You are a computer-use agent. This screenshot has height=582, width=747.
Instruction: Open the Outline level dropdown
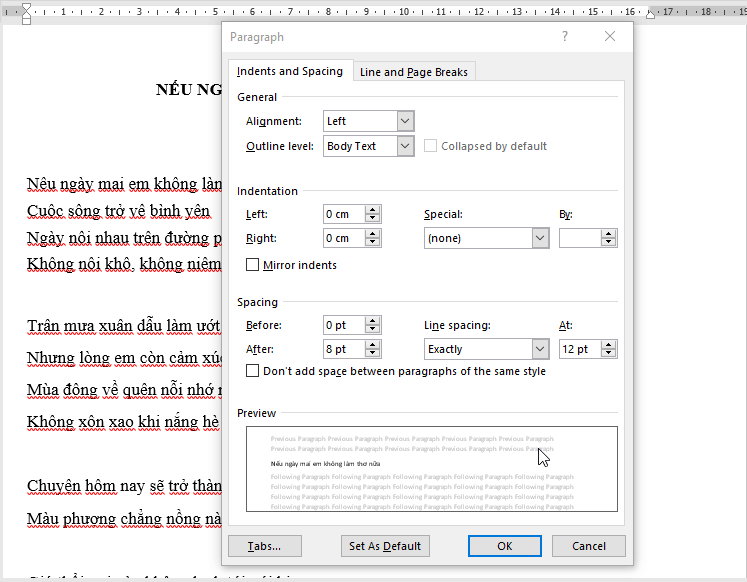point(405,146)
